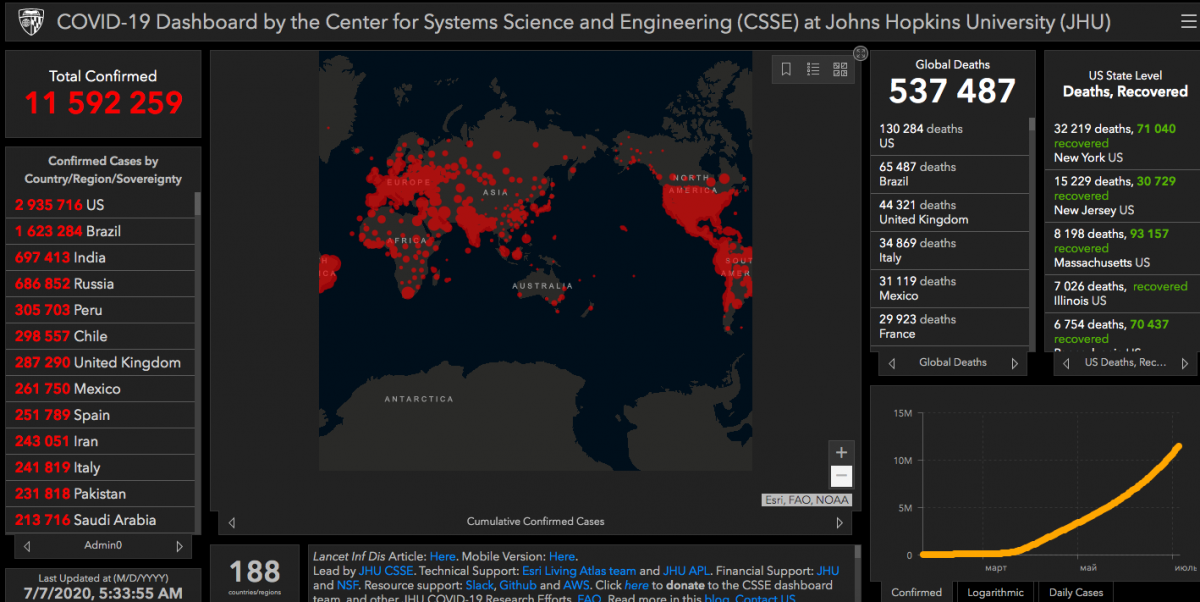Open the Github resource link
Screen dimensions: 1200x602
518,584
